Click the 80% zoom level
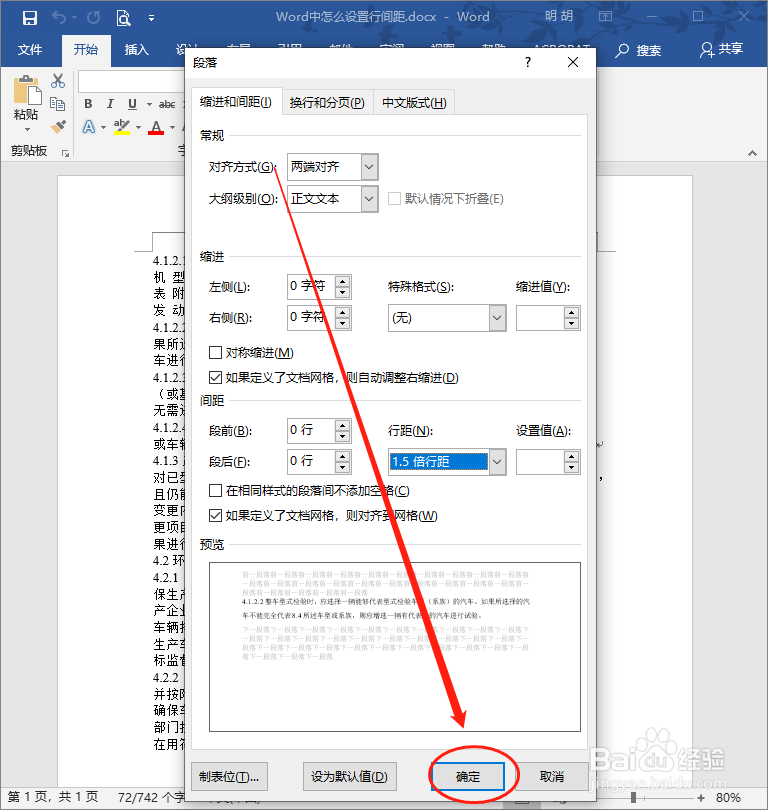 pos(728,798)
